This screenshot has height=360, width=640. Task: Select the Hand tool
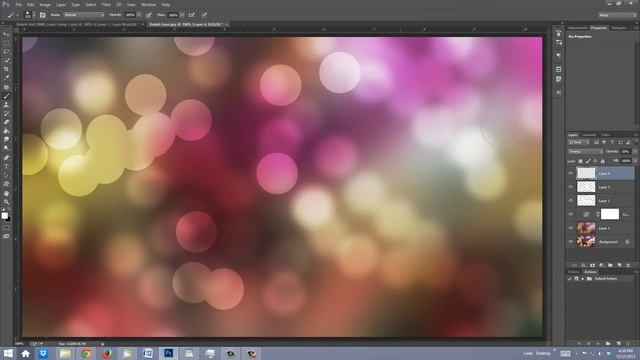(x=6, y=193)
